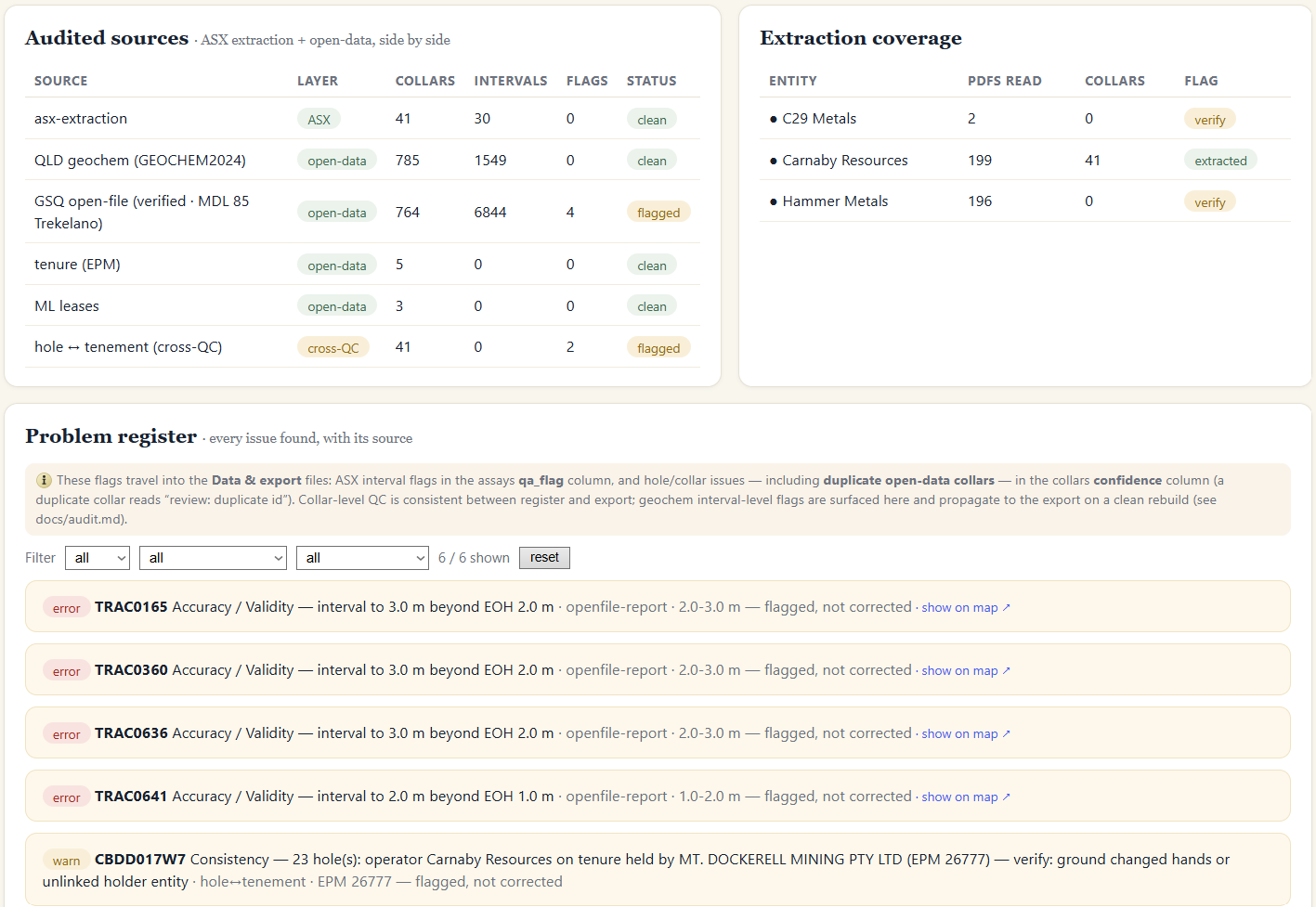This screenshot has height=907, width=1316.
Task: Click the Problem register heading
Action: pyautogui.click(x=111, y=436)
